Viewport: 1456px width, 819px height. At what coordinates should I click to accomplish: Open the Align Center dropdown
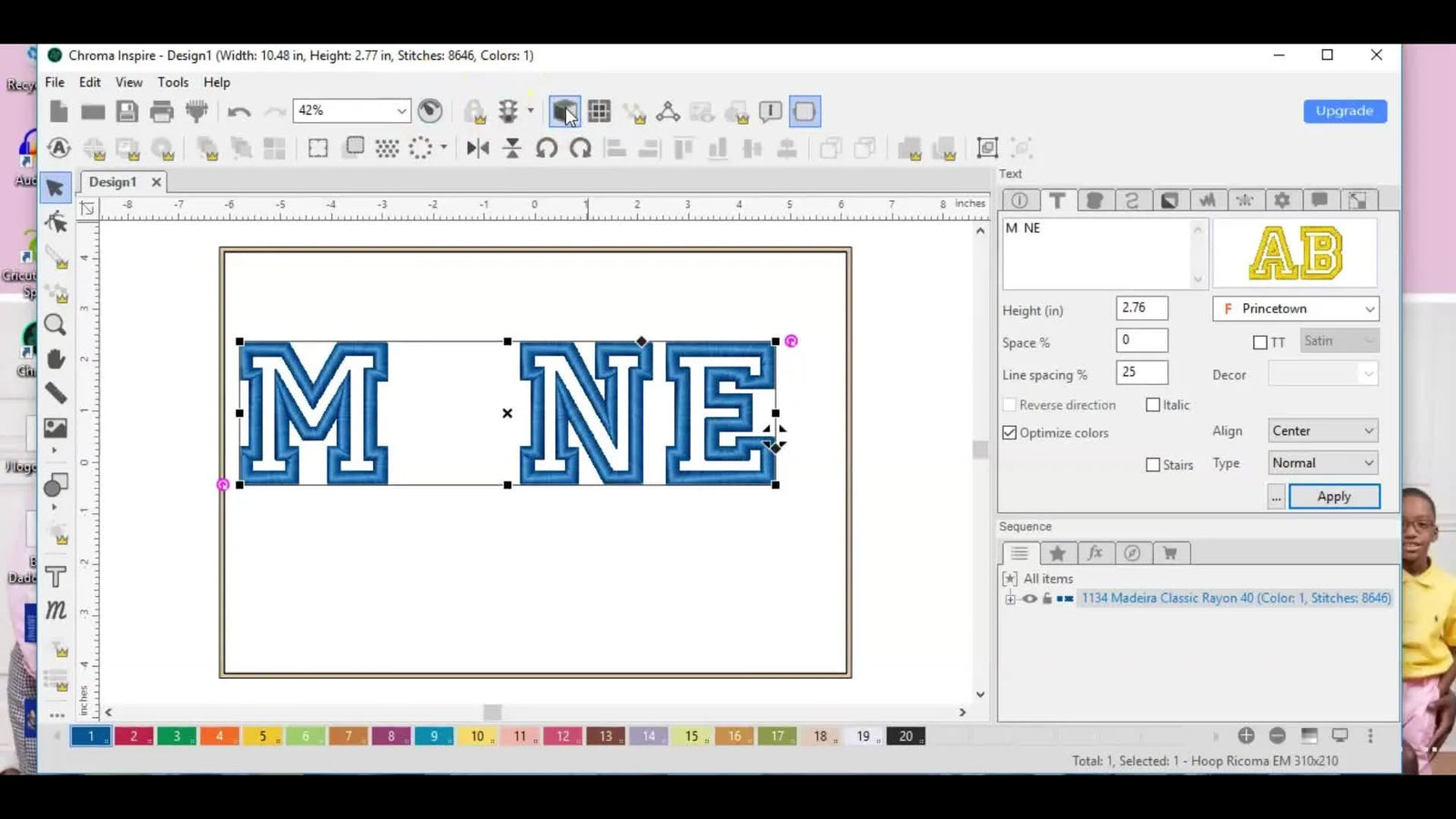click(1322, 430)
